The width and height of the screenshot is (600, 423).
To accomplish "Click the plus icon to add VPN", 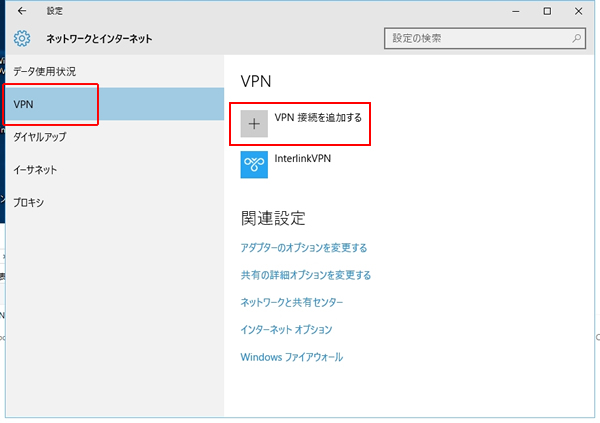I will (254, 123).
